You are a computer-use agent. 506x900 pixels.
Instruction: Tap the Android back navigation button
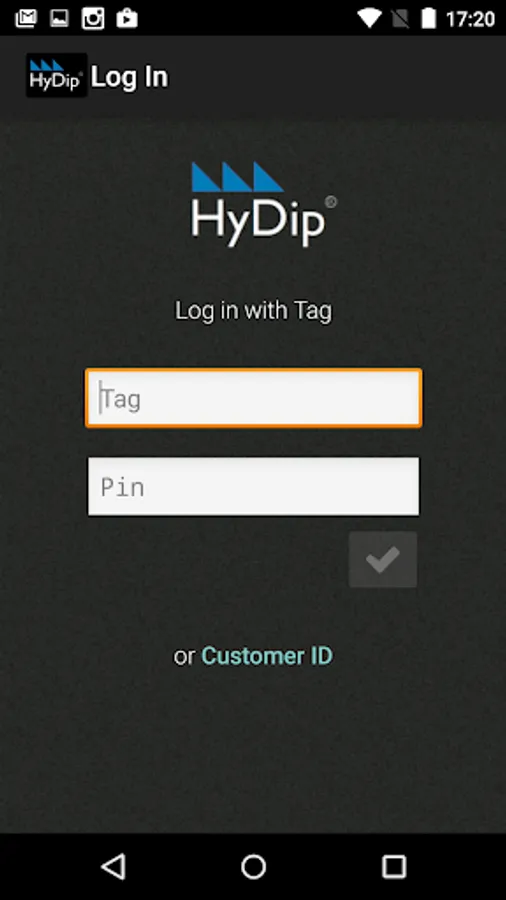[114, 866]
